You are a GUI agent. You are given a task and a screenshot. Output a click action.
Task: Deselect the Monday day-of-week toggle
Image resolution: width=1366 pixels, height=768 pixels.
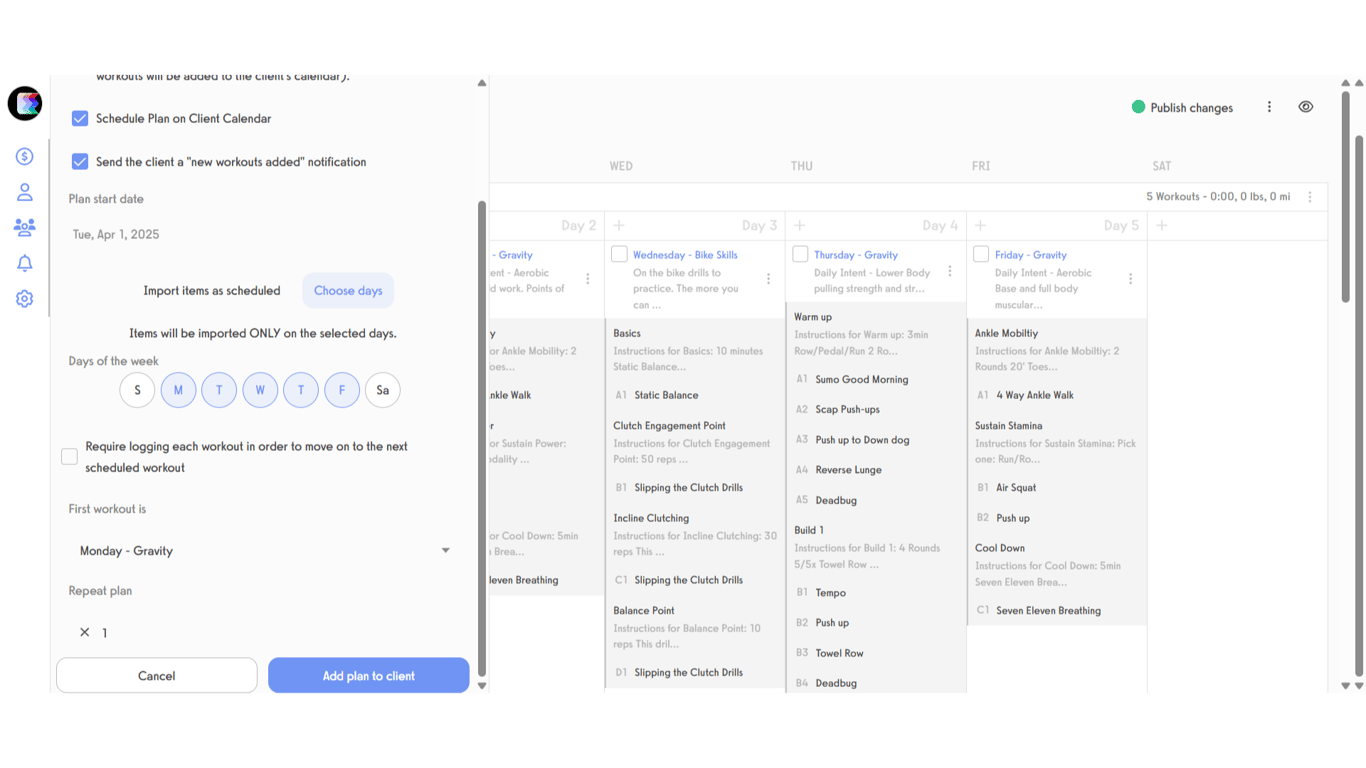pyautogui.click(x=178, y=390)
